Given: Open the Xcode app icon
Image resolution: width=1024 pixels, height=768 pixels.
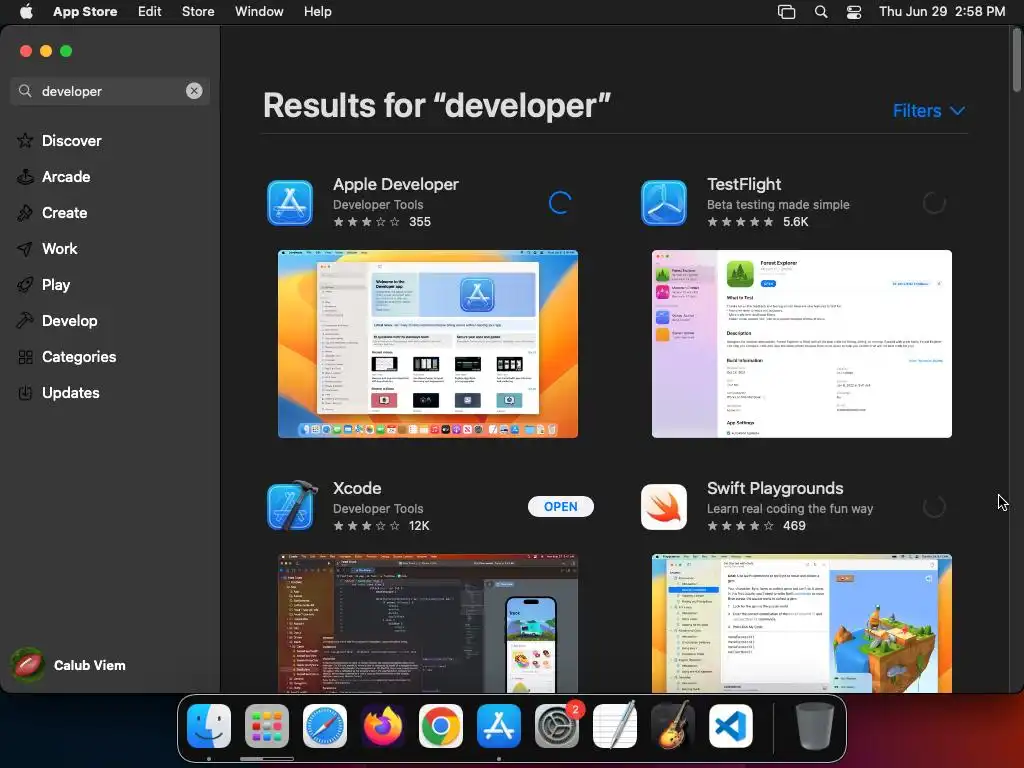Looking at the screenshot, I should pos(291,506).
